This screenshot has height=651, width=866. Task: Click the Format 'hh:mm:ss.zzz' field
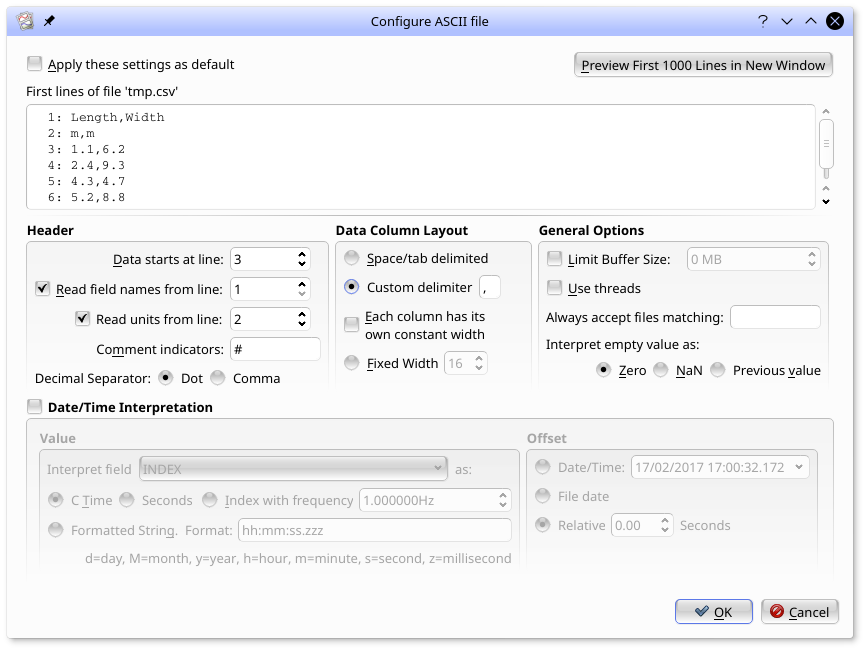[x=374, y=530]
